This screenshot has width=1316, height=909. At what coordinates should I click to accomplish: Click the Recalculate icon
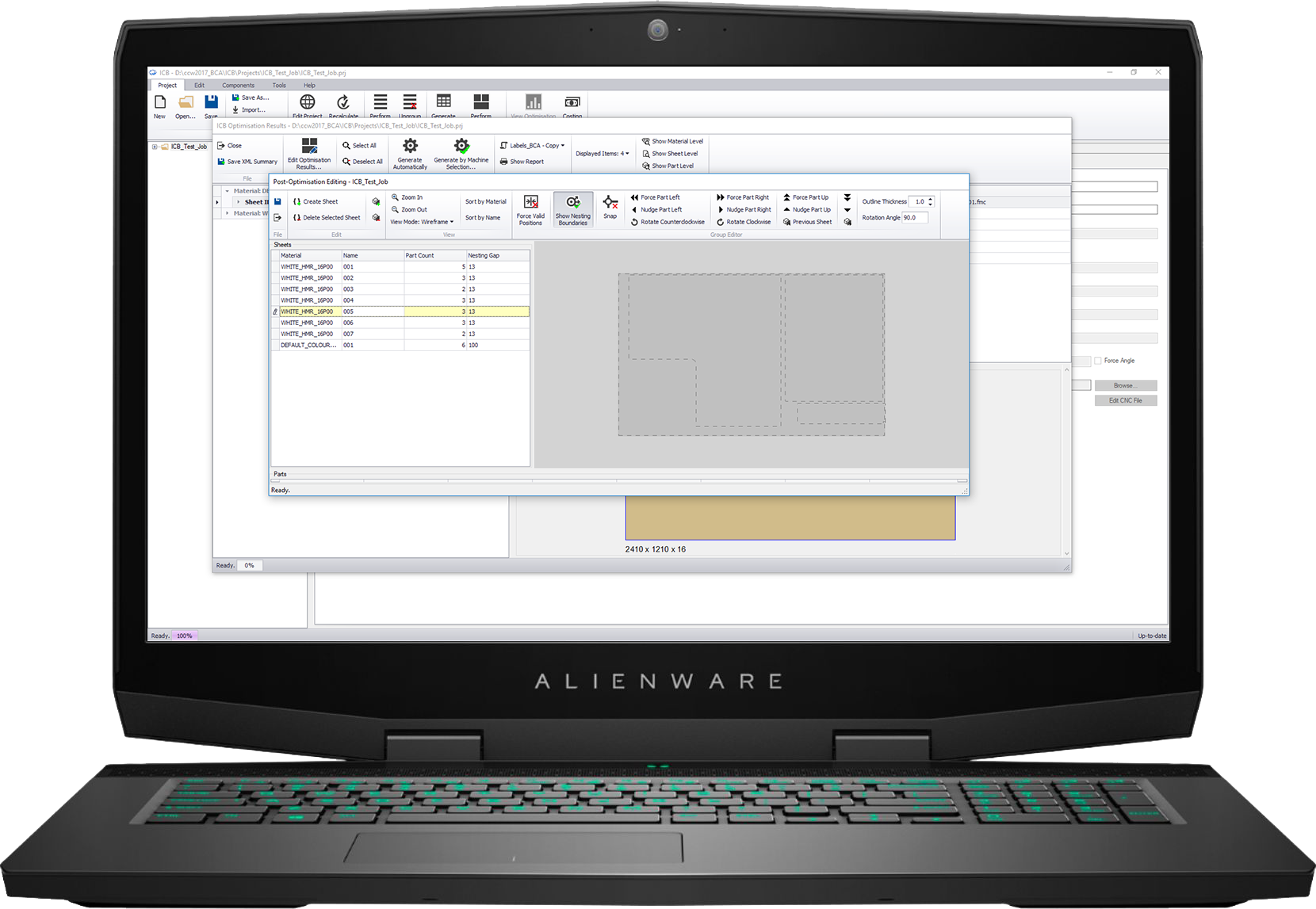coord(343,103)
